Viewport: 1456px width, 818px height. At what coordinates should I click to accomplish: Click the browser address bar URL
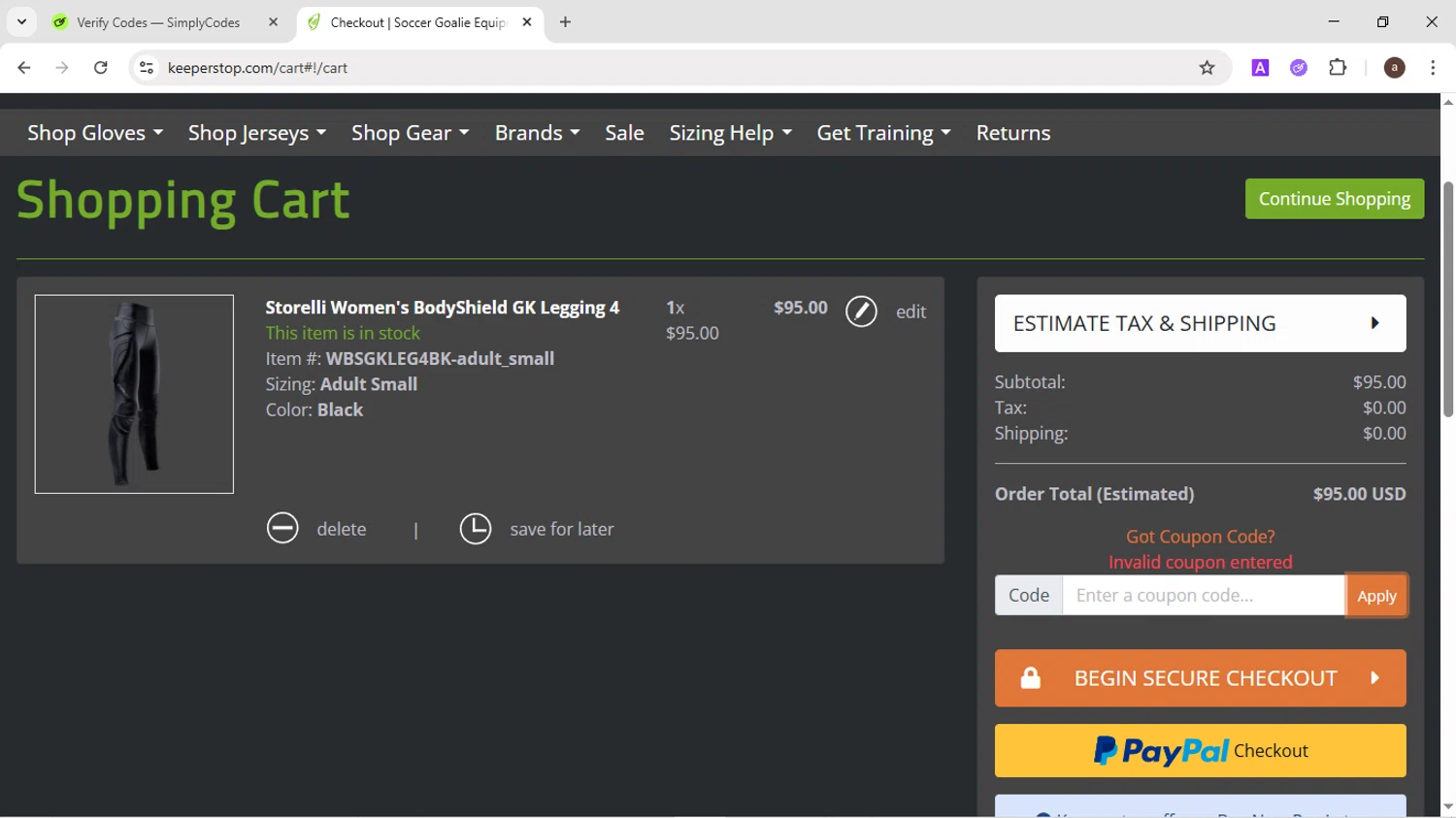coord(257,68)
